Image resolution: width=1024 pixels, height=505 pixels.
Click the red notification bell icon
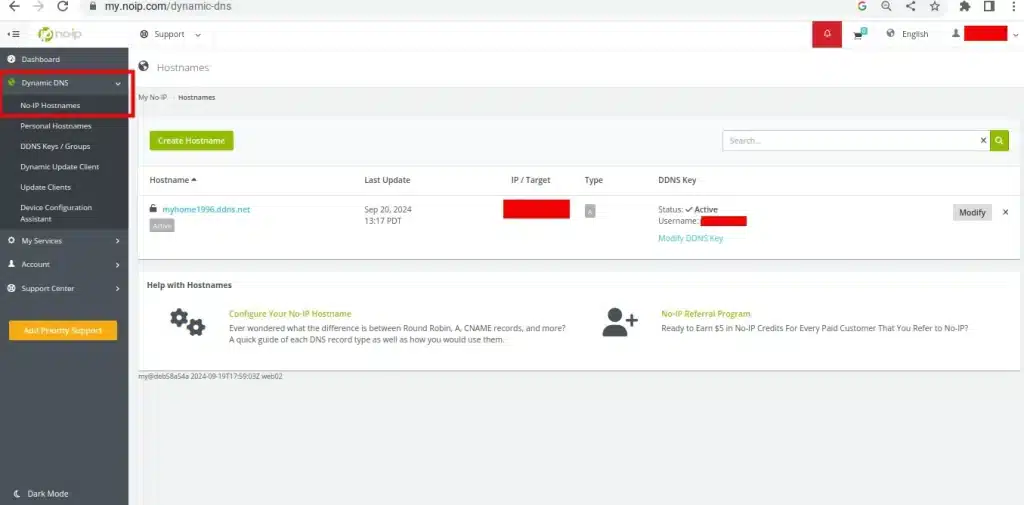pyautogui.click(x=826, y=34)
